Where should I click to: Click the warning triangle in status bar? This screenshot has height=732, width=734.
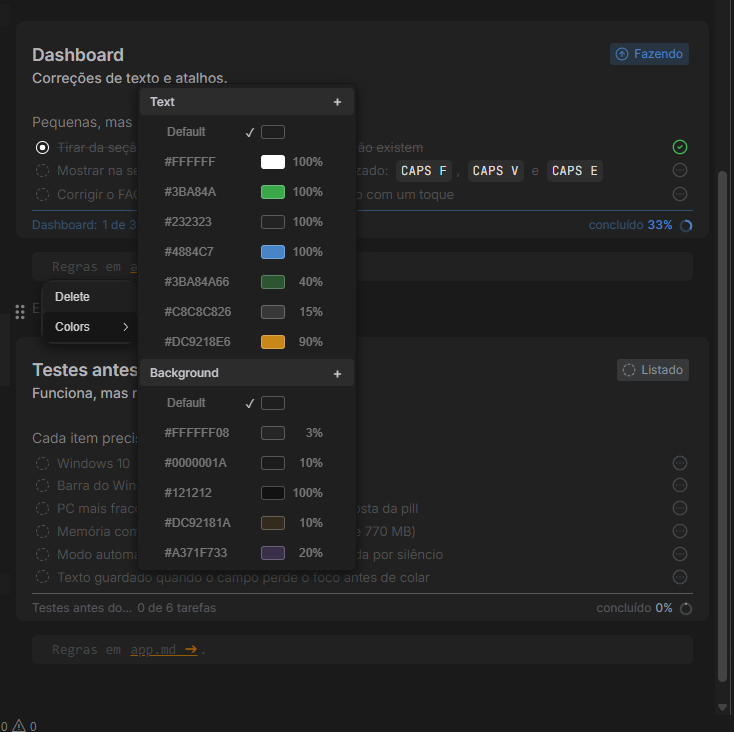(19, 725)
